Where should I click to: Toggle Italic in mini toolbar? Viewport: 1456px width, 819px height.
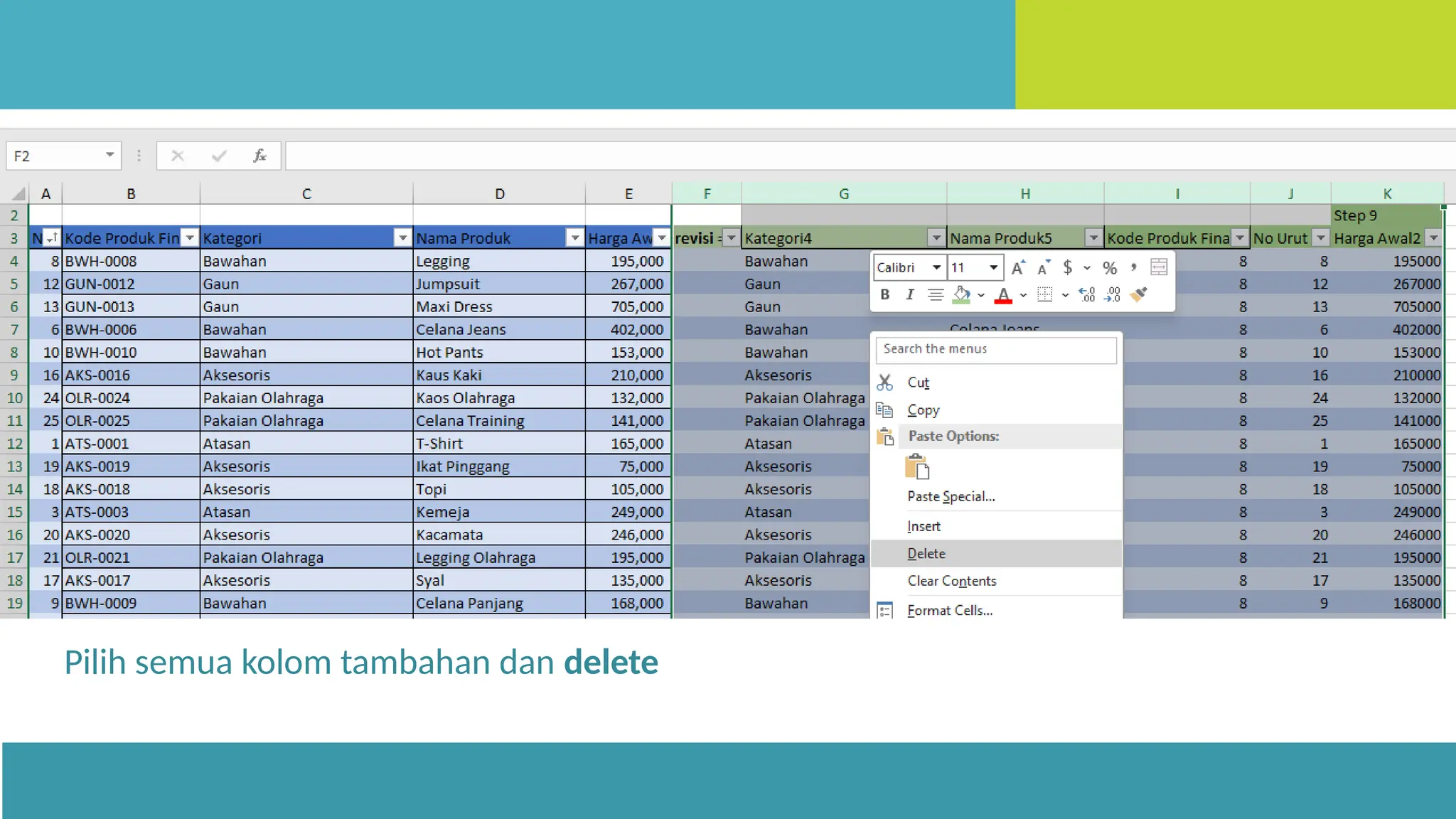[909, 294]
